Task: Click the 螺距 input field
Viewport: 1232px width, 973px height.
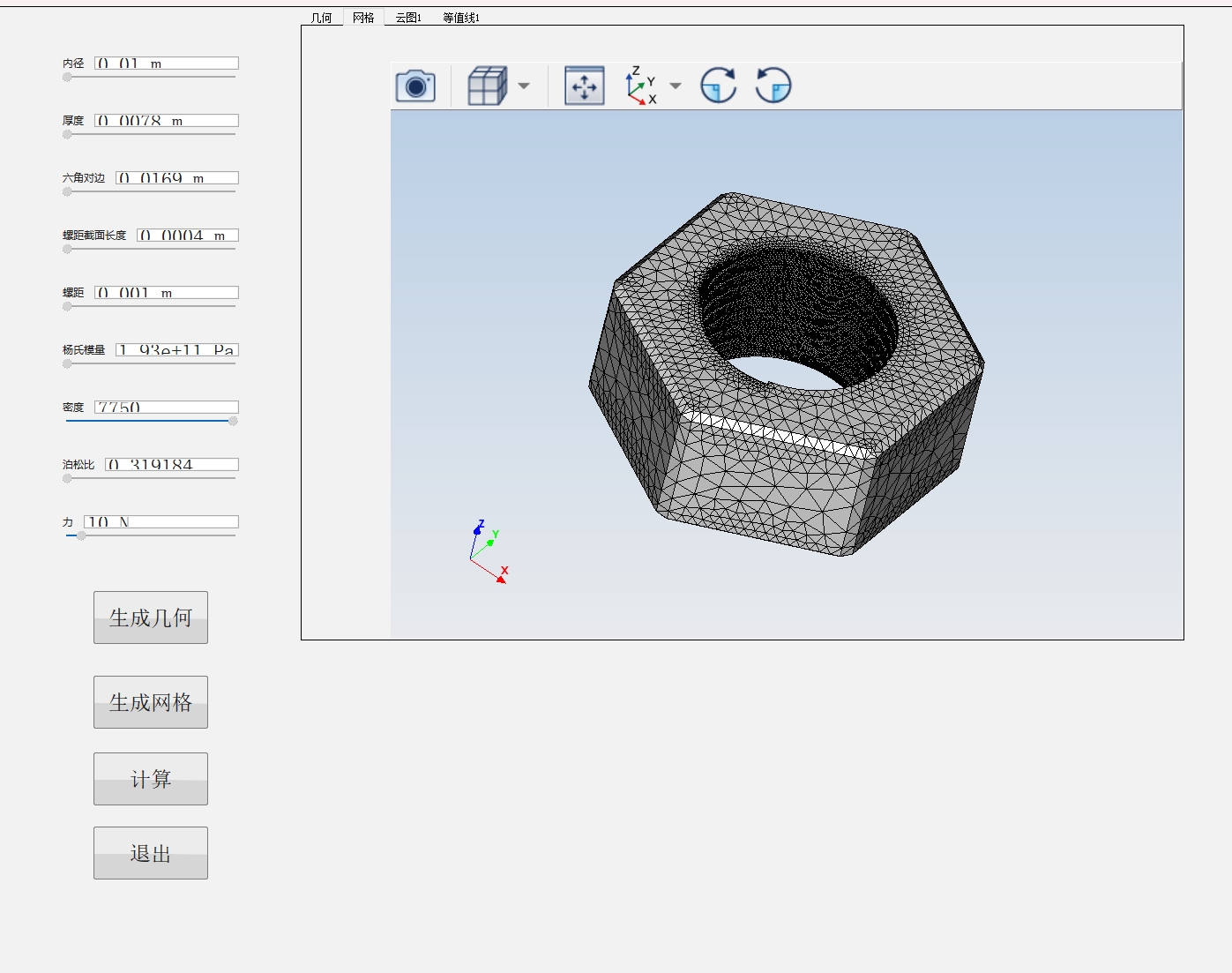Action: (167, 293)
